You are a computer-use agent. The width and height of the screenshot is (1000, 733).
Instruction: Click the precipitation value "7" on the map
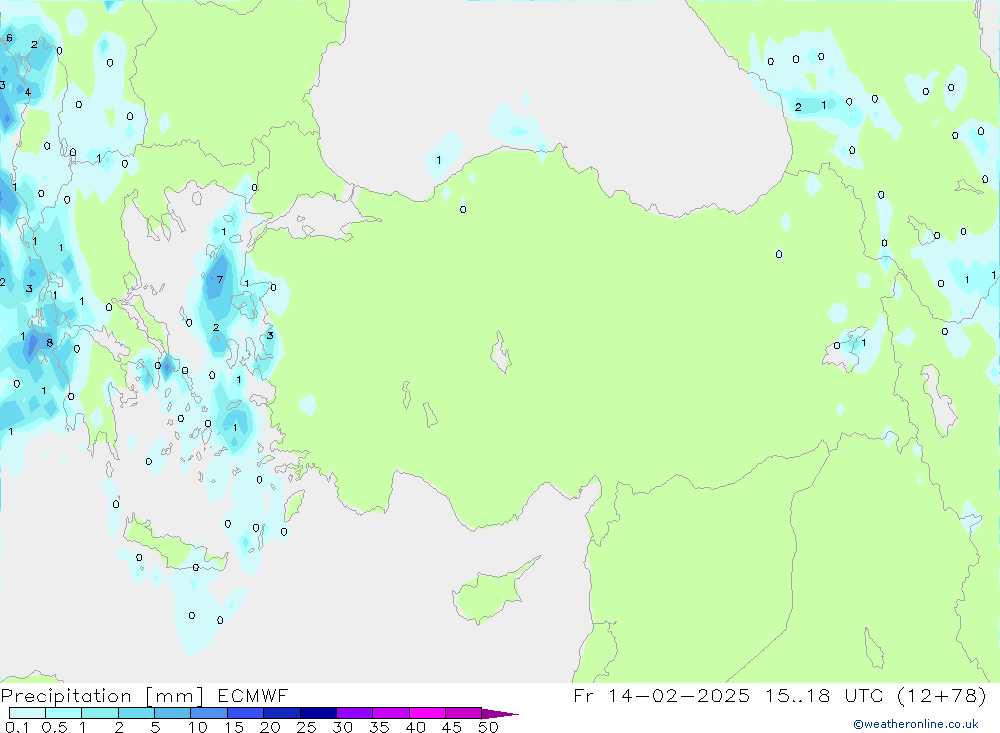tap(220, 279)
